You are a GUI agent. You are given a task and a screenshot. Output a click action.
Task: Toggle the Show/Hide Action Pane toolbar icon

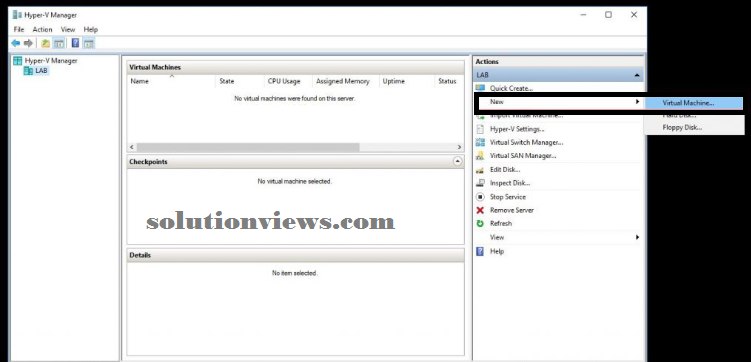(89, 44)
